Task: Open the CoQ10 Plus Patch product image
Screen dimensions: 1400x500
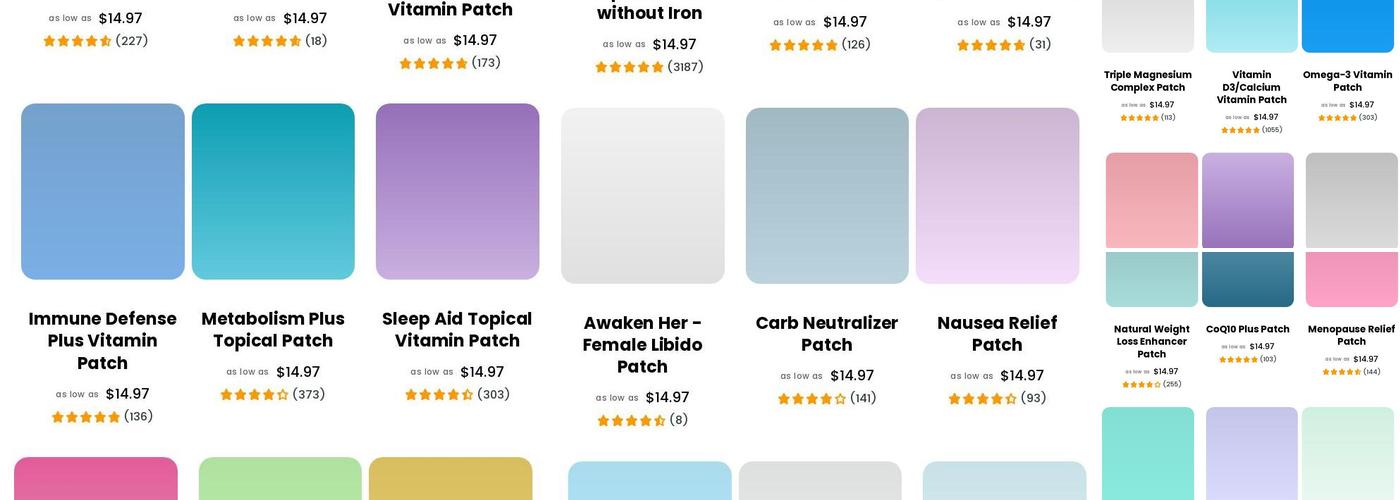Action: pyautogui.click(x=1248, y=229)
